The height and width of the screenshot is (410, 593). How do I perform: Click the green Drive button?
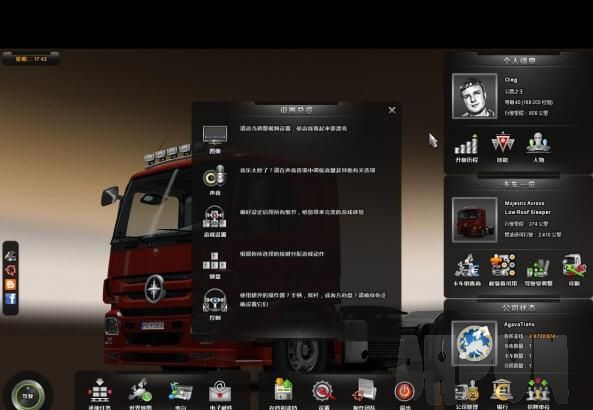click(x=28, y=395)
